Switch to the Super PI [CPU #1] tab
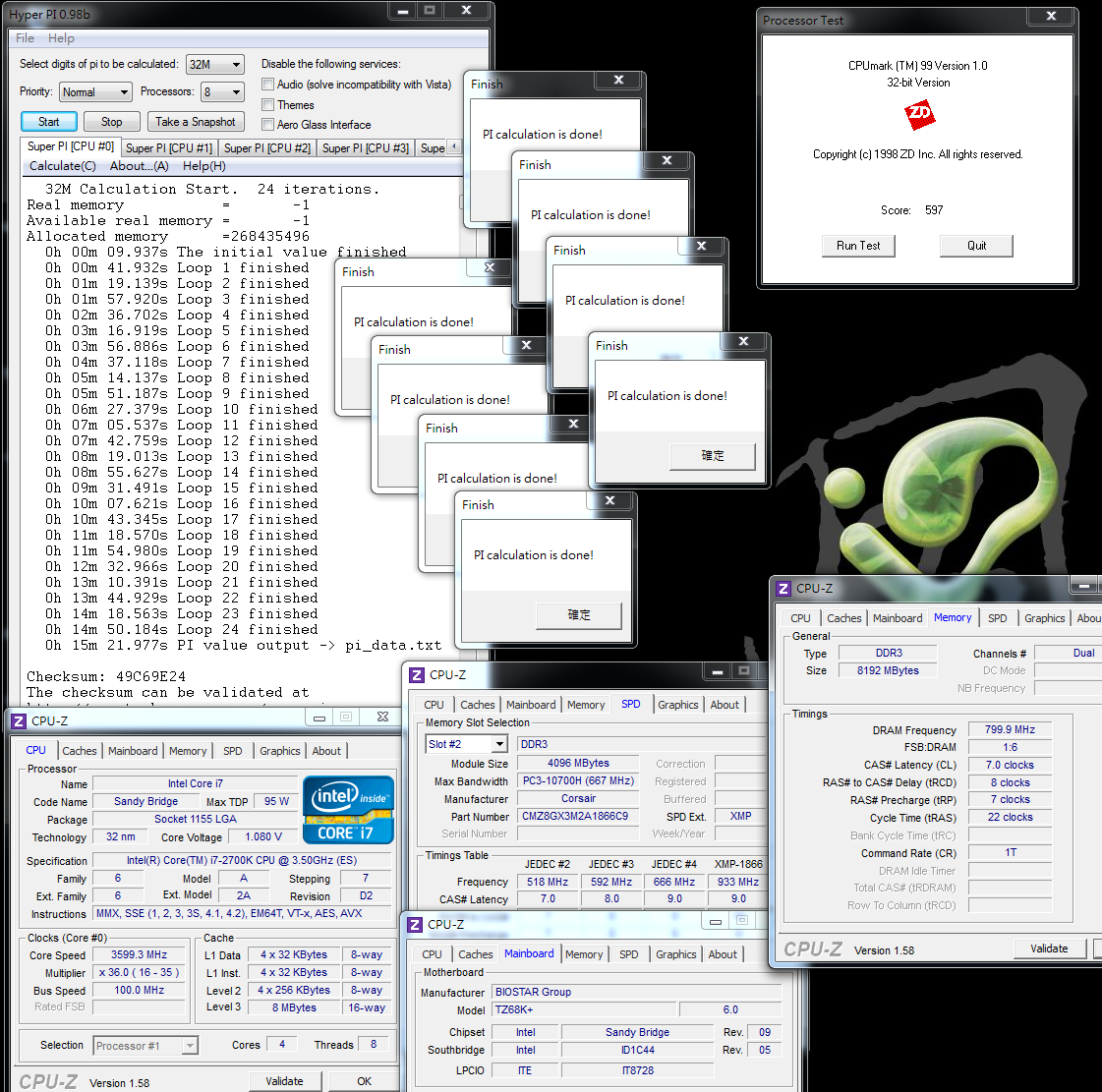The image size is (1102, 1092). click(169, 148)
